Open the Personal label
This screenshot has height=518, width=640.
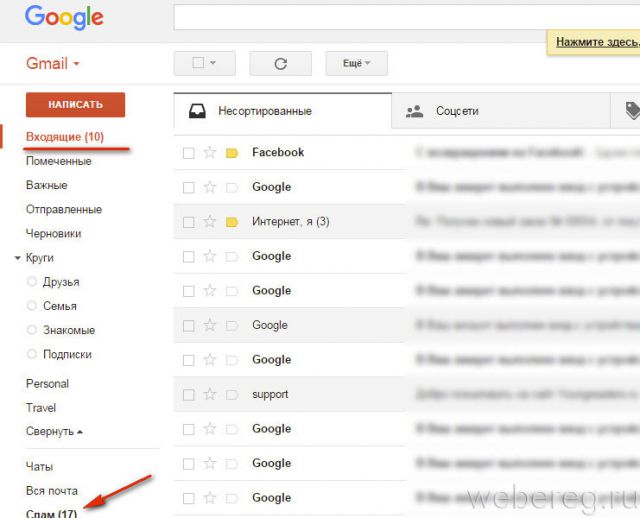(x=47, y=384)
